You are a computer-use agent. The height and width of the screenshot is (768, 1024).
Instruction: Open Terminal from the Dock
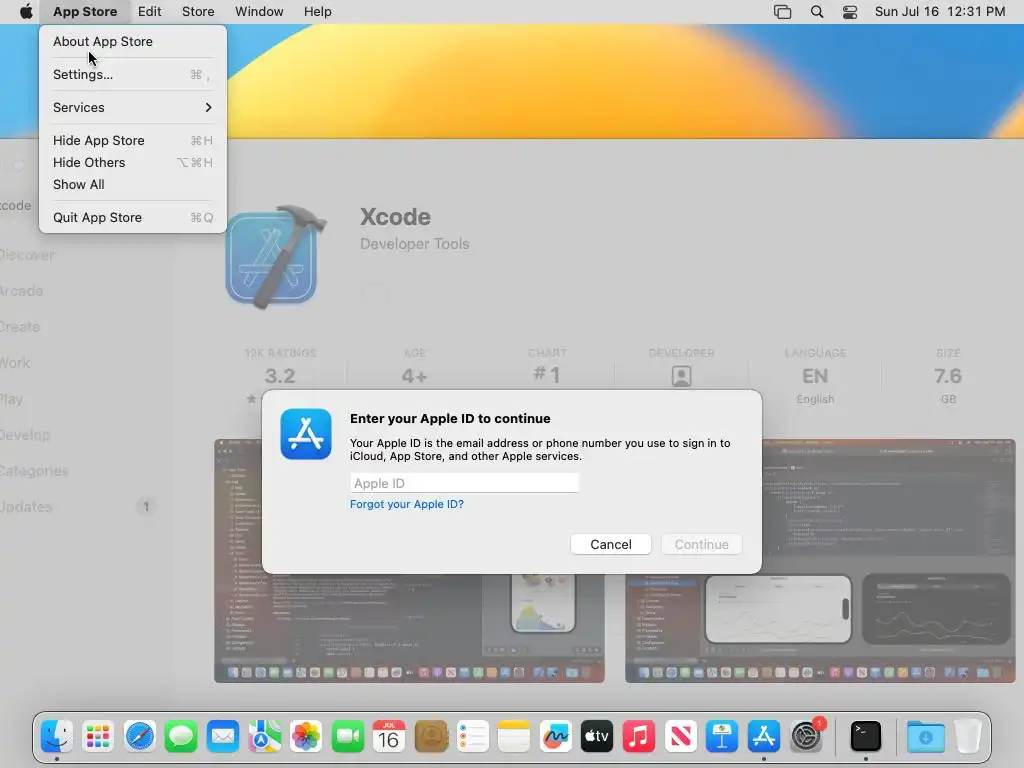(x=866, y=737)
